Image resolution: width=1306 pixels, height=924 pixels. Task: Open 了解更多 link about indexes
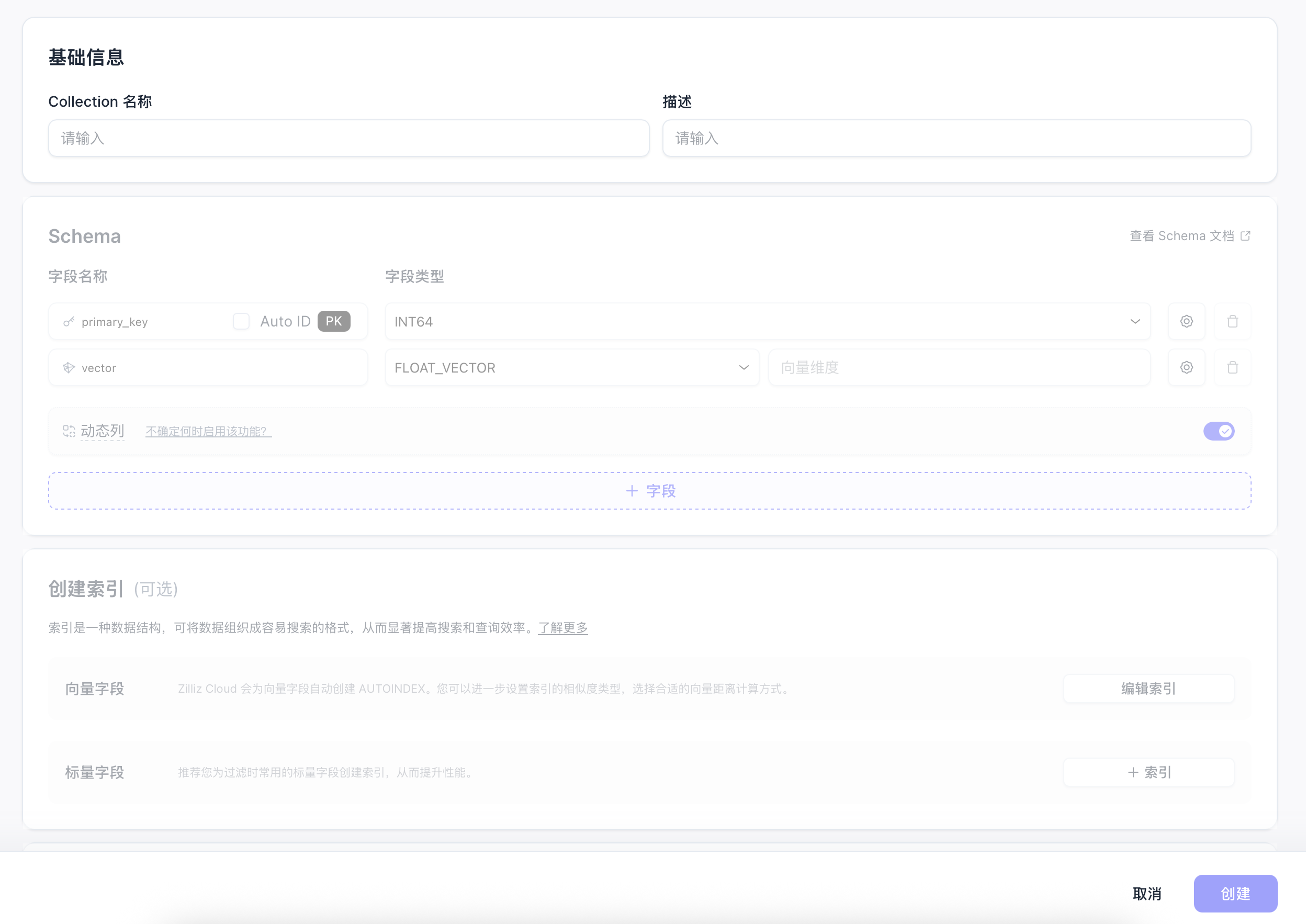pyautogui.click(x=562, y=627)
